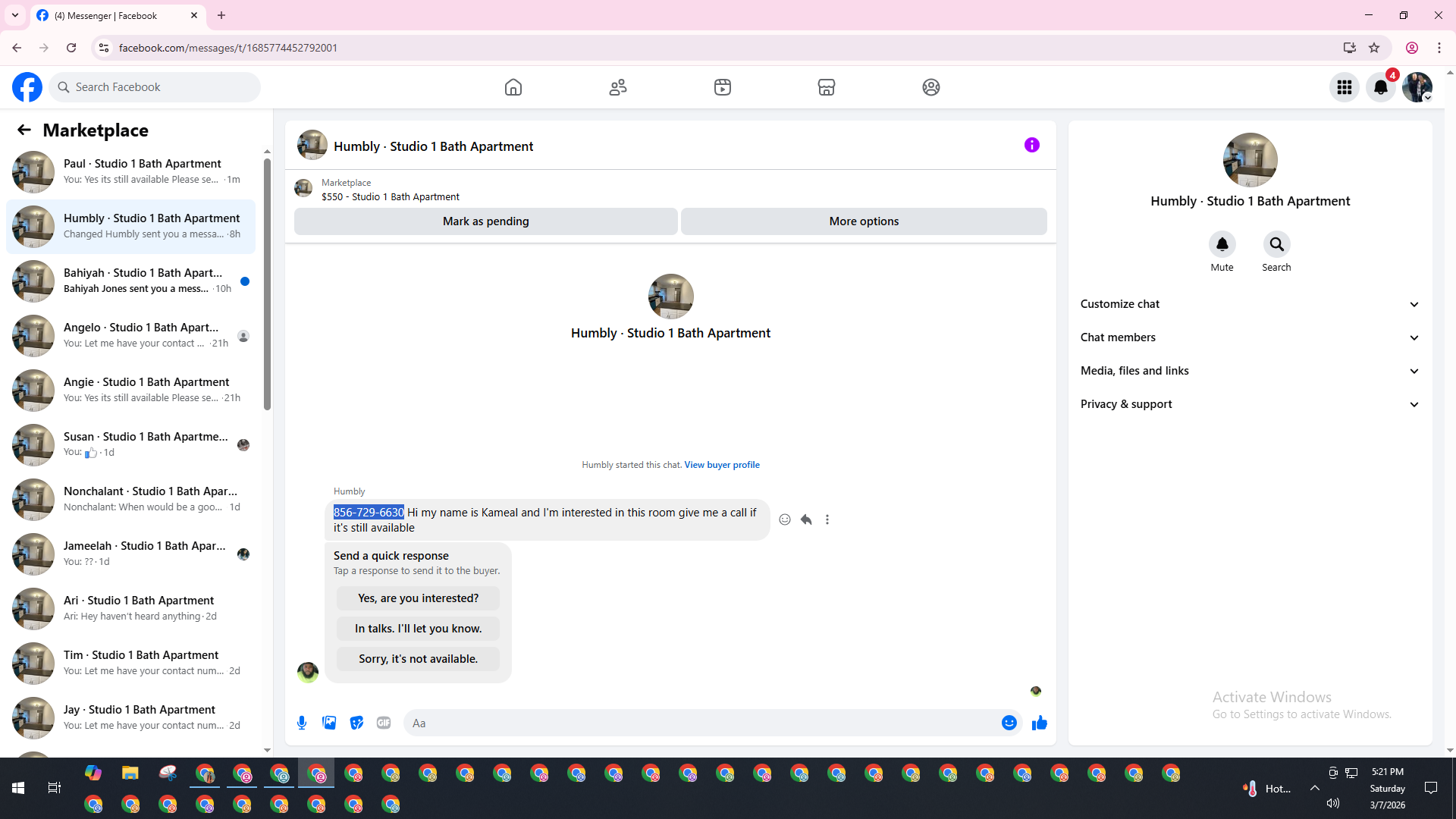Select the Messenger Facebook browser tab
Screen dimensions: 1456x819
(118, 15)
